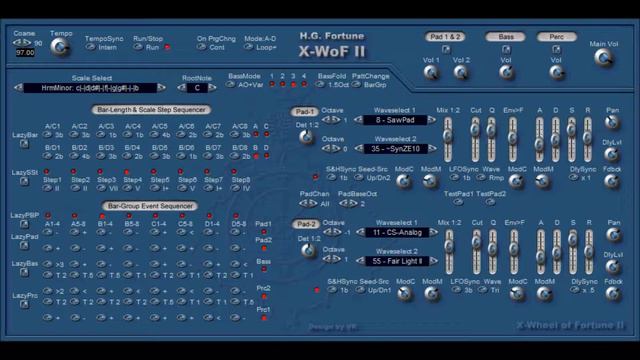Click the Perc section label button

click(556, 37)
